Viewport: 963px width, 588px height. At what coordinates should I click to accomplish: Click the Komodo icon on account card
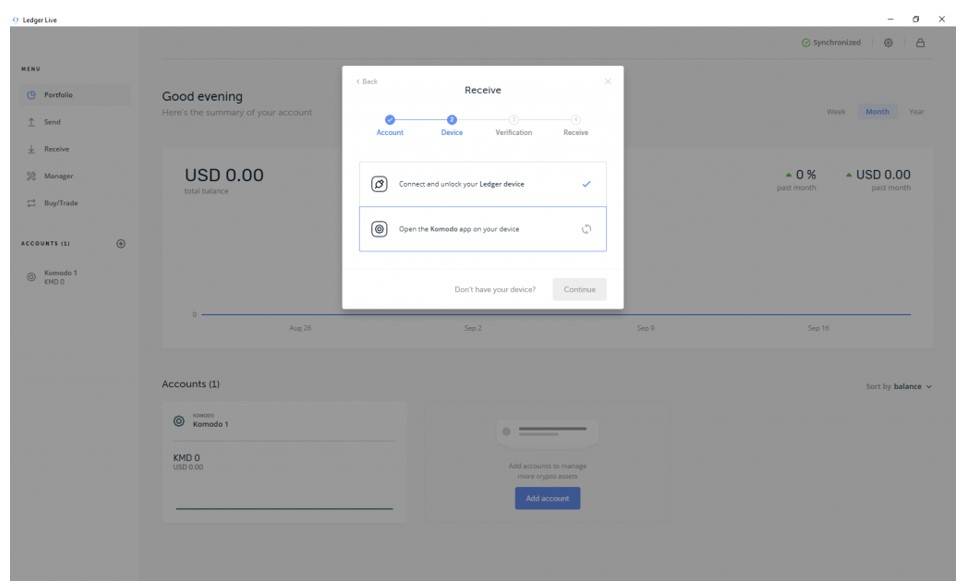(x=179, y=421)
